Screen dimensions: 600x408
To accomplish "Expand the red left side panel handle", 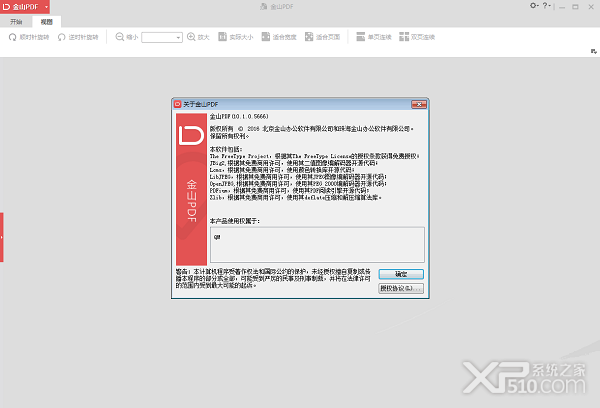I will coord(2,237).
